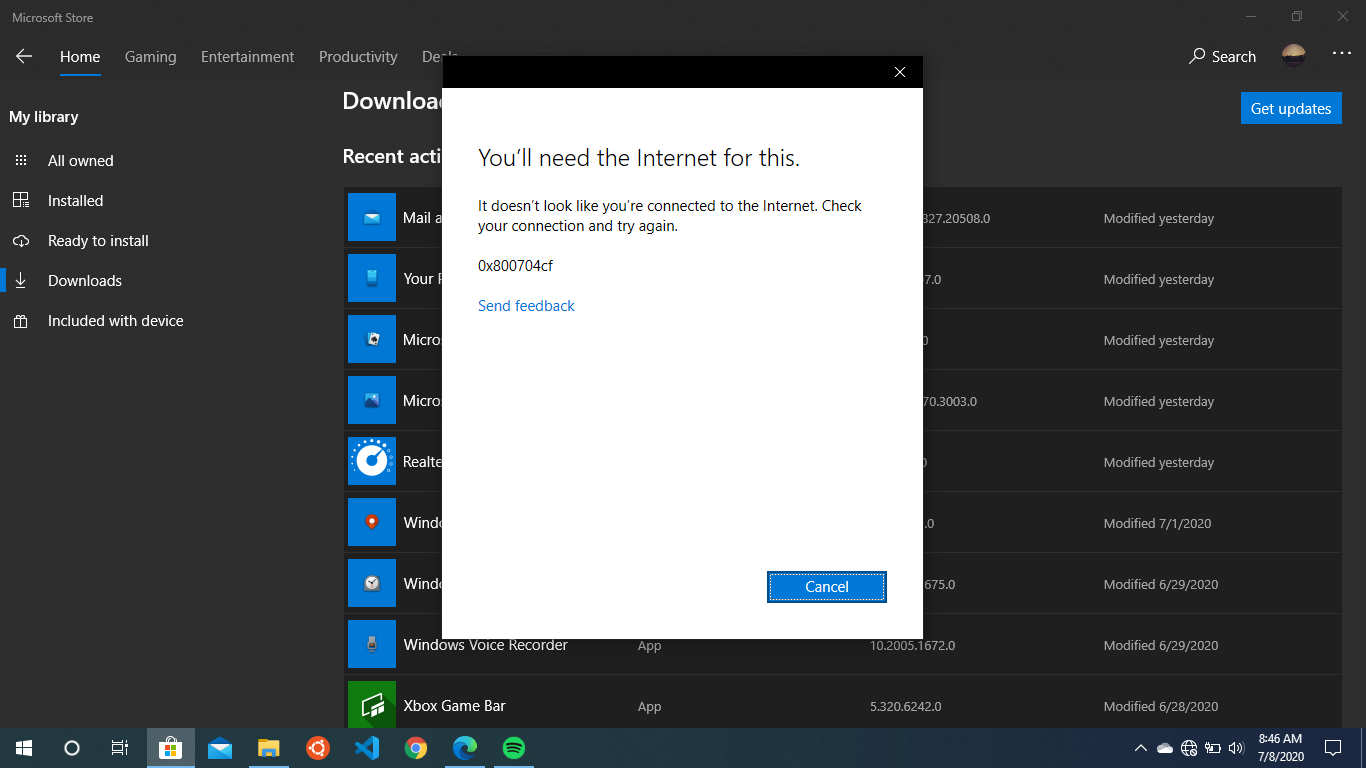
Task: Click the Xbox Game Bar icon
Action: coord(372,705)
